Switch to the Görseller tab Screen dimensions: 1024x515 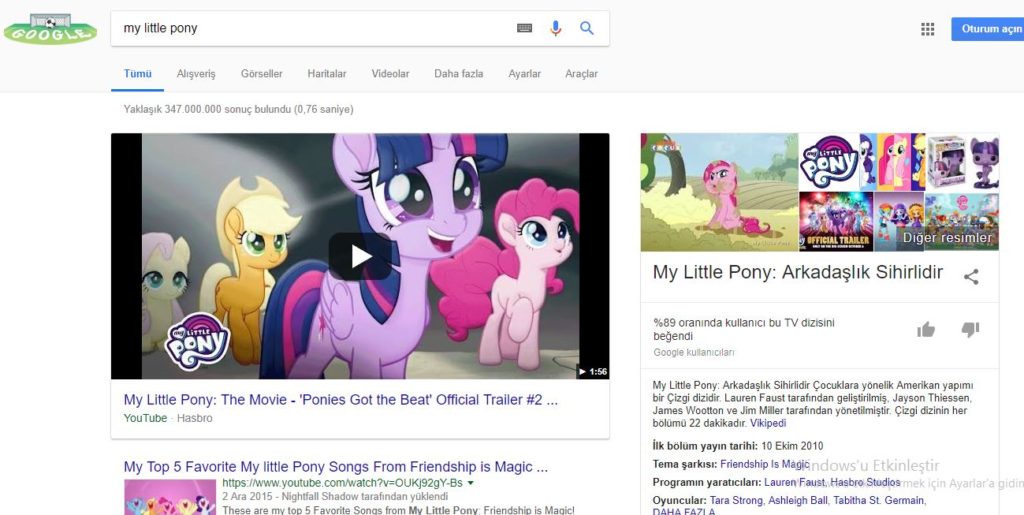[261, 74]
